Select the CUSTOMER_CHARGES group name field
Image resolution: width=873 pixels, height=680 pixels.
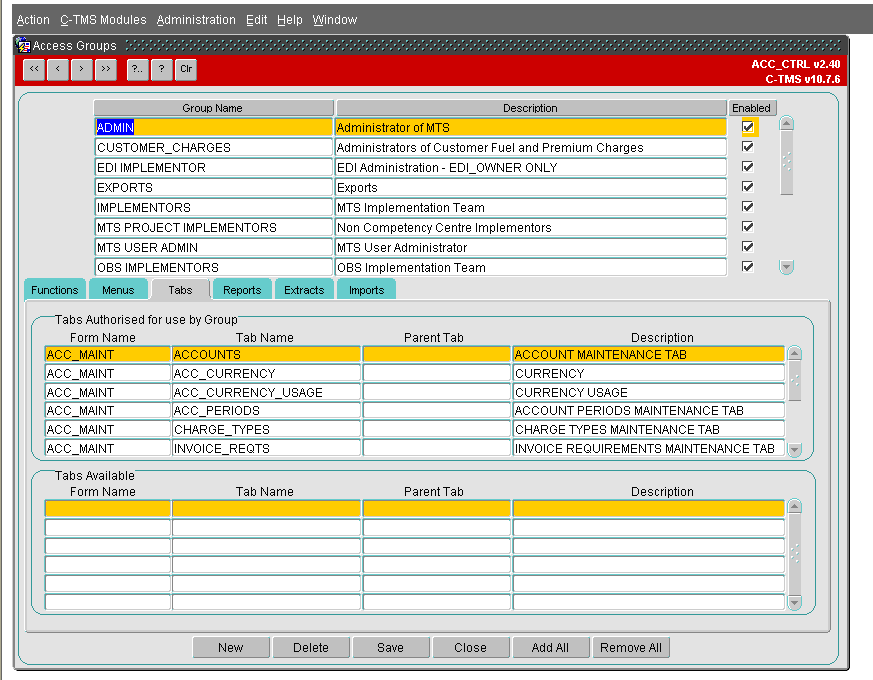coord(214,148)
